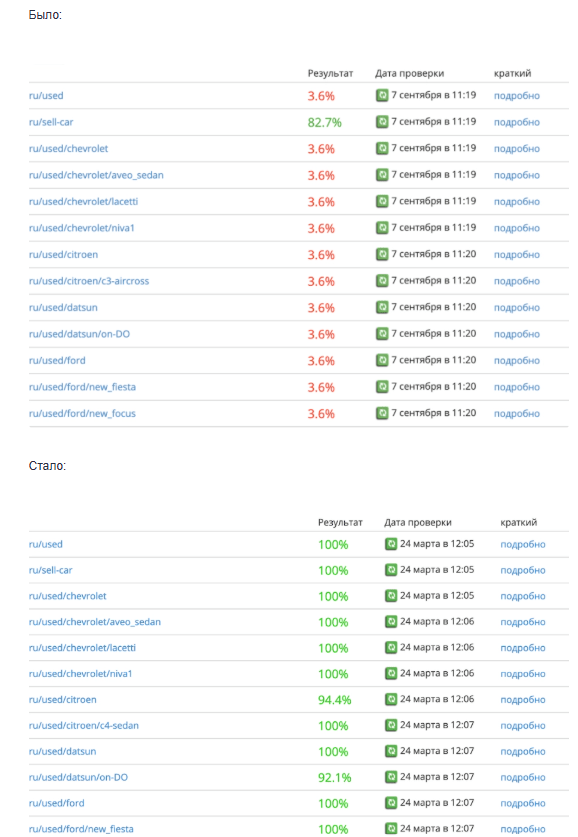Recheck icon for chevrolet/niva1 dated 7 сентября
Image resolution: width=578 pixels, height=837 pixels.
(x=382, y=228)
